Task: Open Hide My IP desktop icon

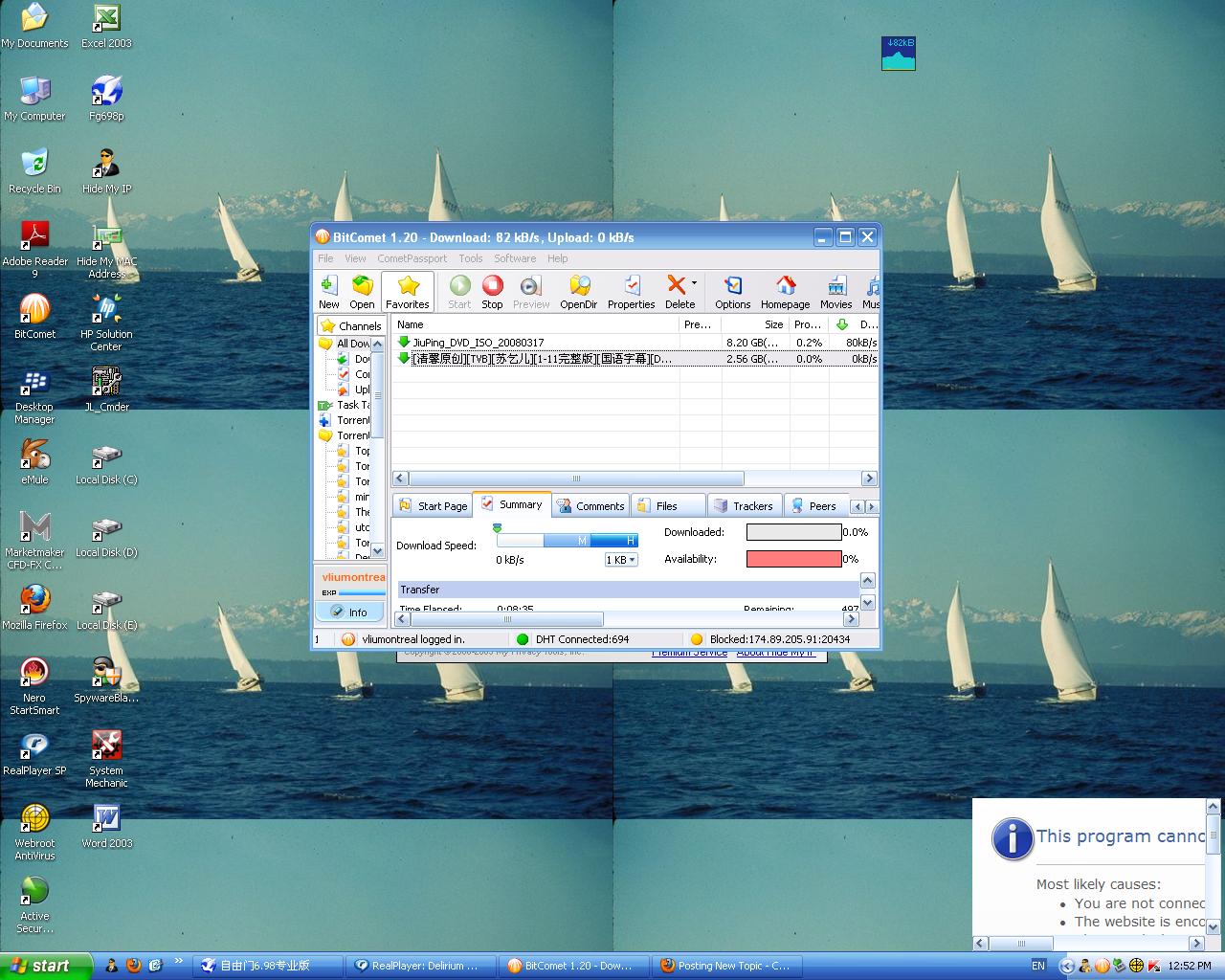Action: click(106, 171)
